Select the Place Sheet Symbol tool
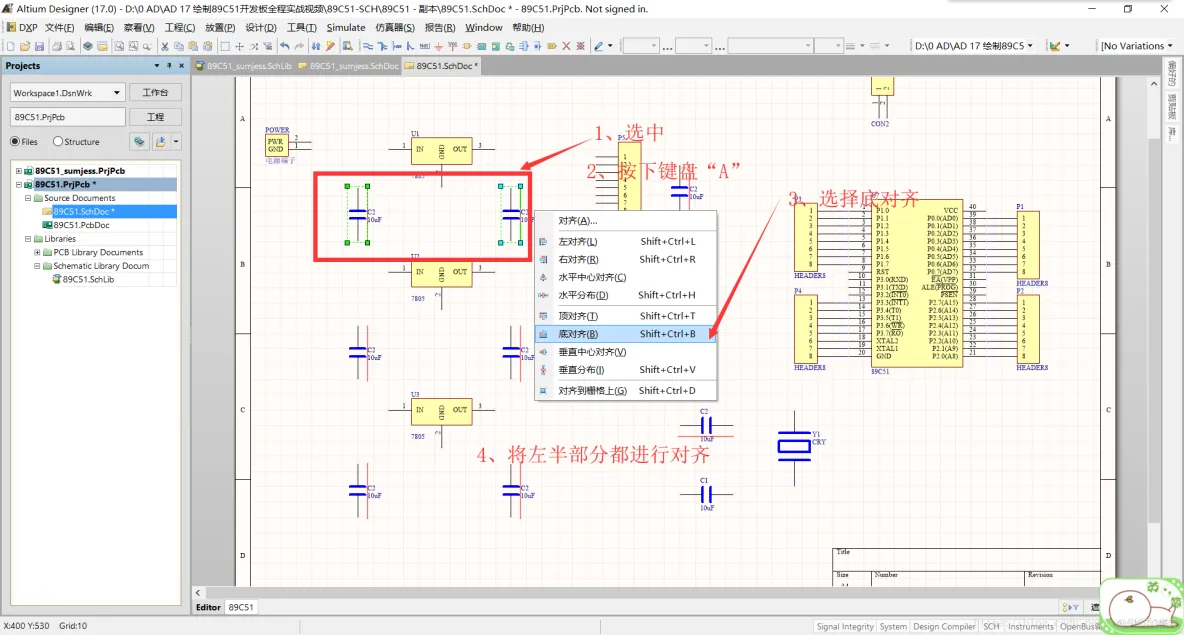 pos(482,46)
